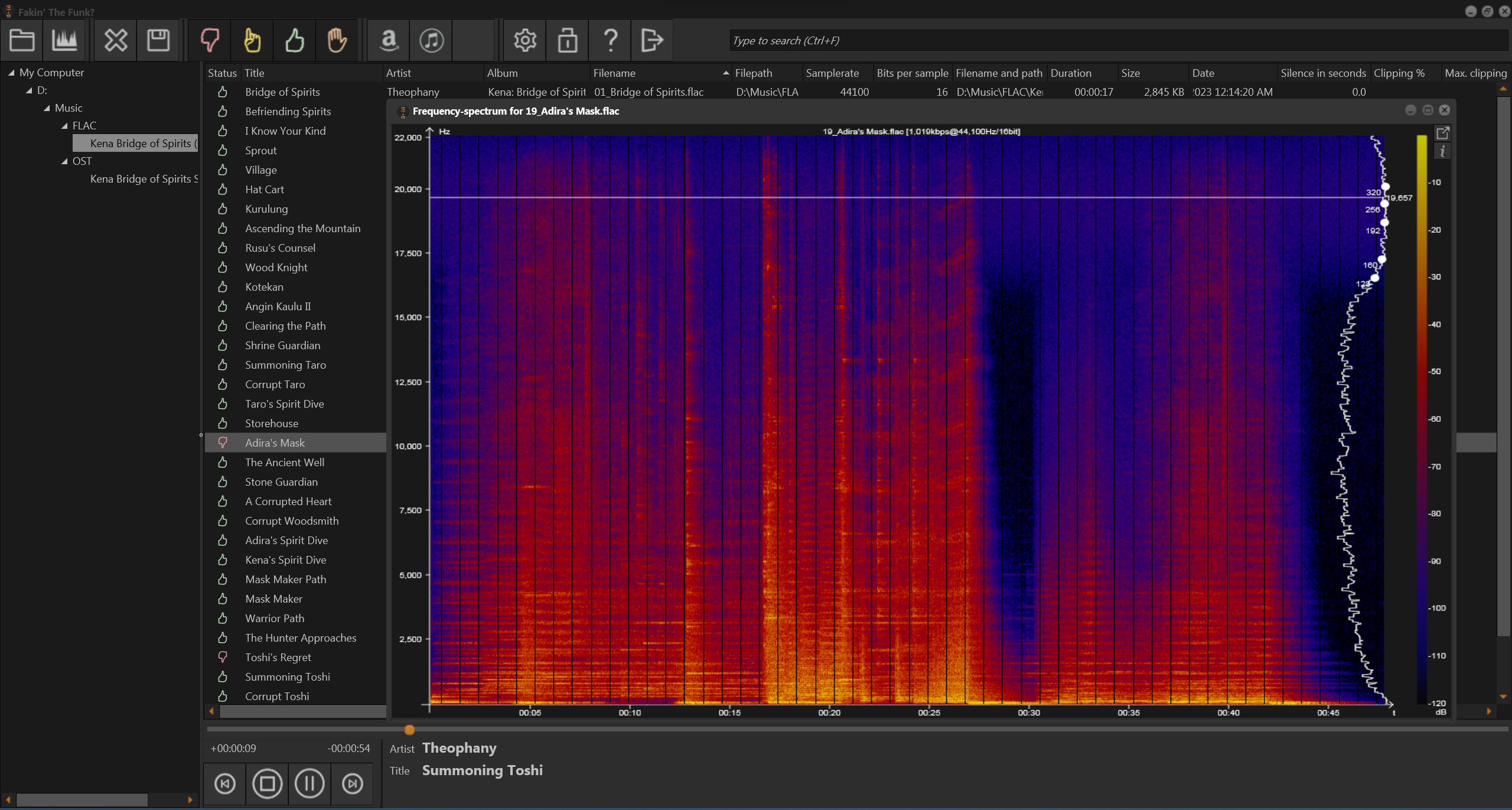Click the thumbs-down fake marker icon

click(210, 40)
